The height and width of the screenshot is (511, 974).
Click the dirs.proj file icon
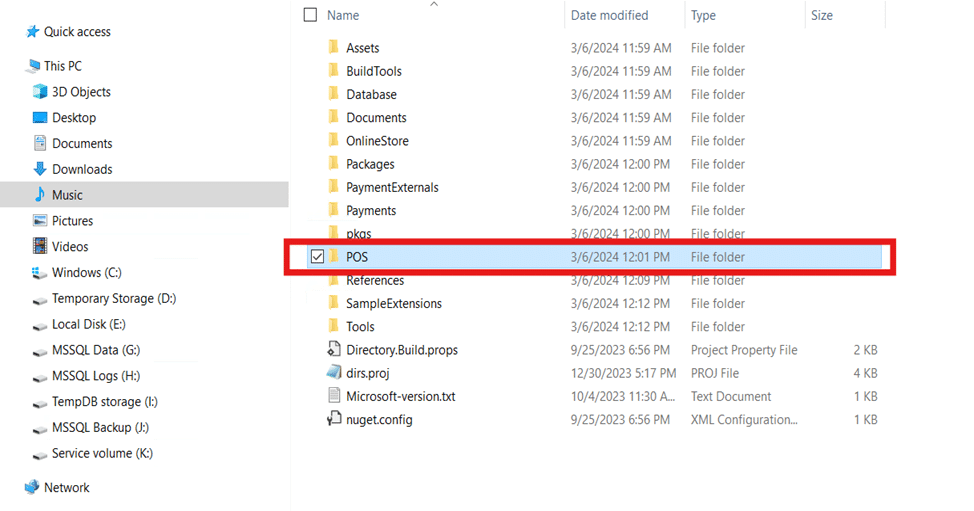(x=334, y=373)
